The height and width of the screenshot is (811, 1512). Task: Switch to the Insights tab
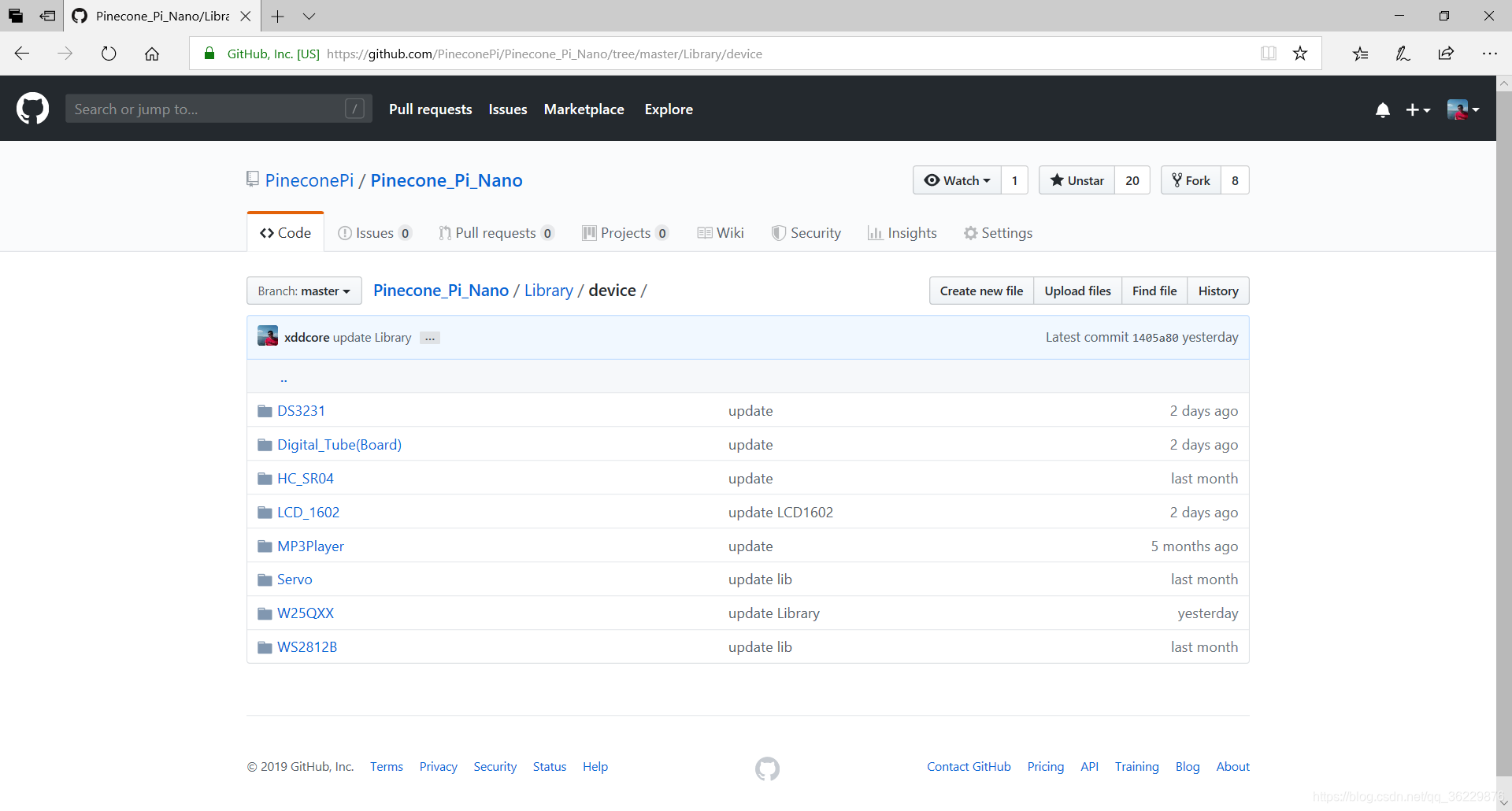pyautogui.click(x=902, y=233)
